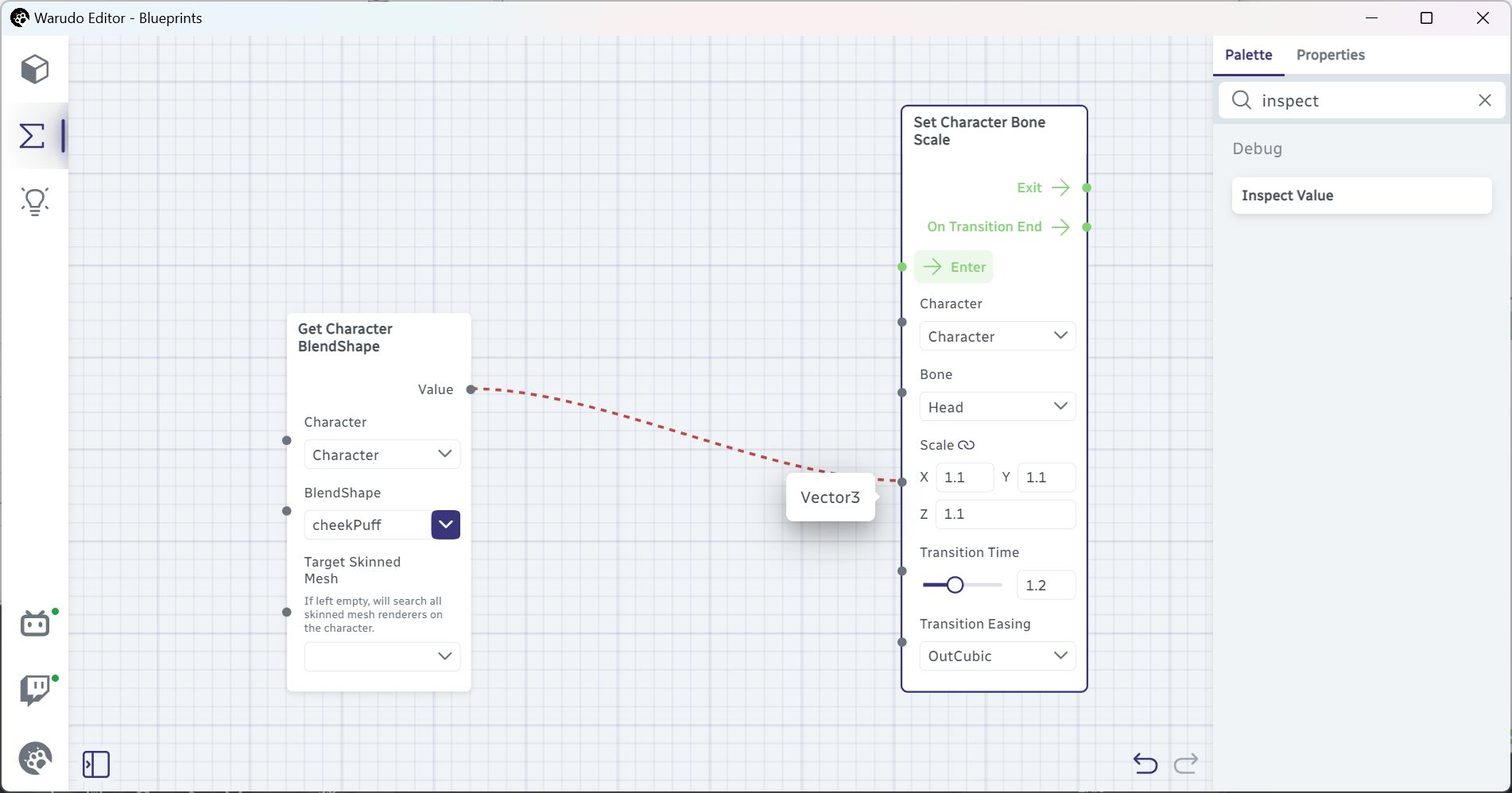The image size is (1512, 793).
Task: Click the search magnifier icon in Palette
Action: click(x=1242, y=100)
